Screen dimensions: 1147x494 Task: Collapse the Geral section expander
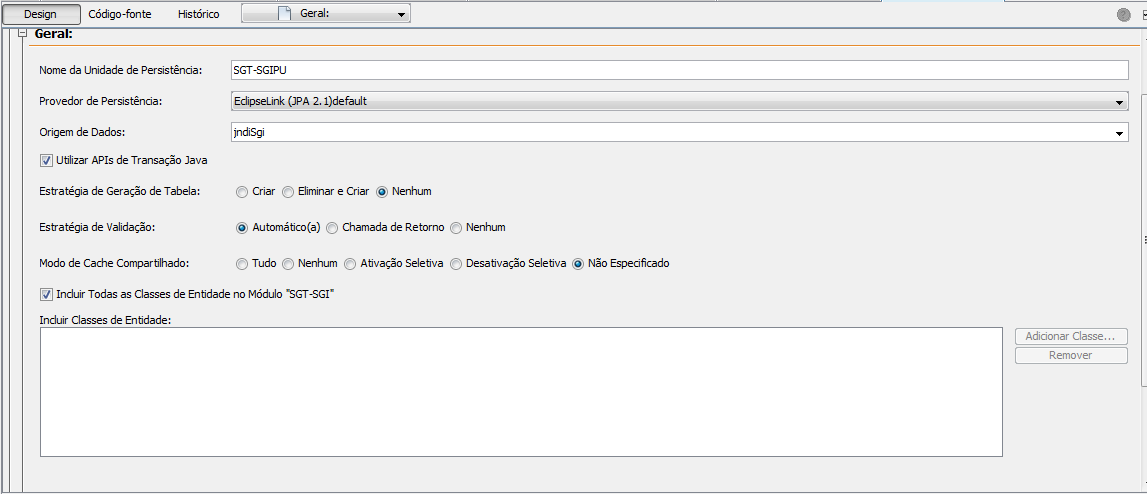[x=22, y=33]
